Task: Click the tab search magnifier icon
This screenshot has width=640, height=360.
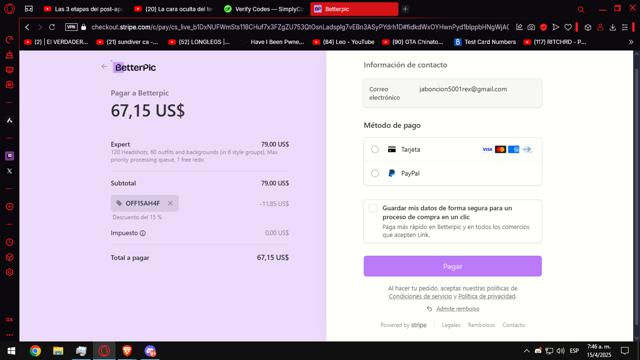Action: (580, 9)
